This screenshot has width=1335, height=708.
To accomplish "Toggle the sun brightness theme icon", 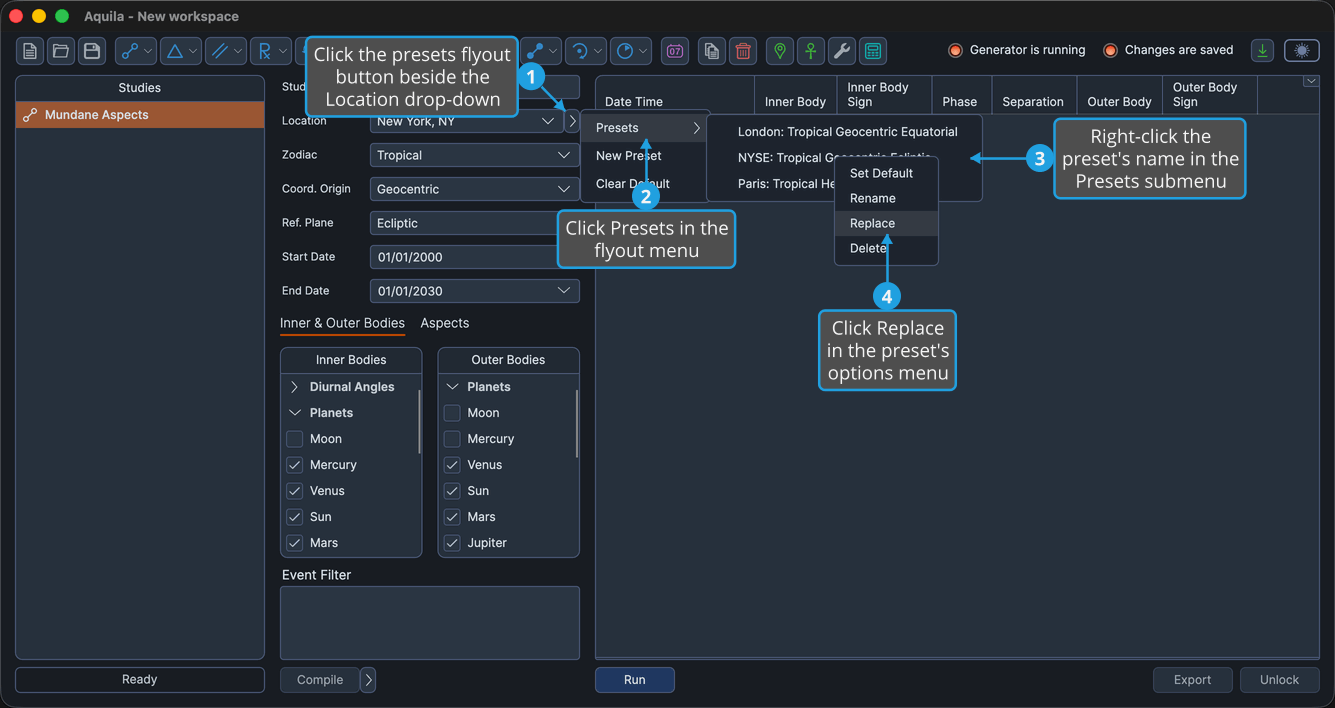I will pyautogui.click(x=1302, y=51).
